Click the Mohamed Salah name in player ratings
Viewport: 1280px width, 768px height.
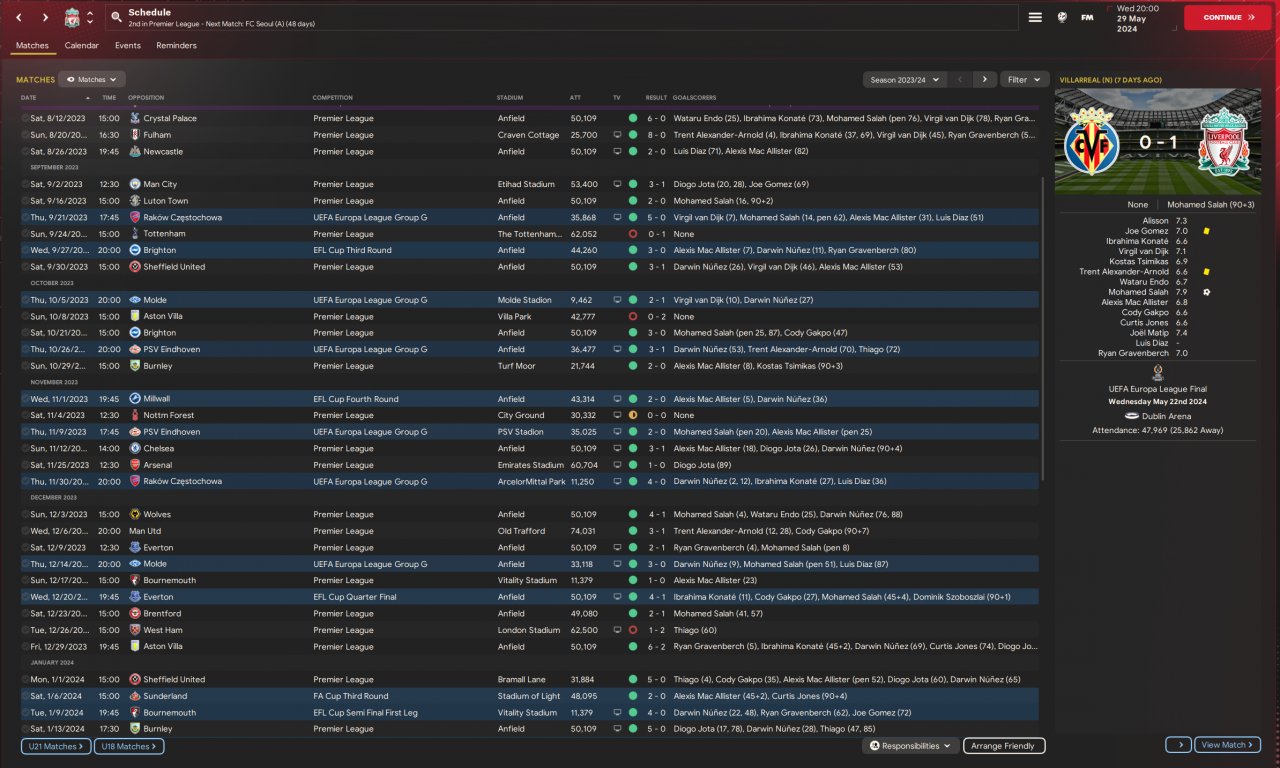(1138, 292)
